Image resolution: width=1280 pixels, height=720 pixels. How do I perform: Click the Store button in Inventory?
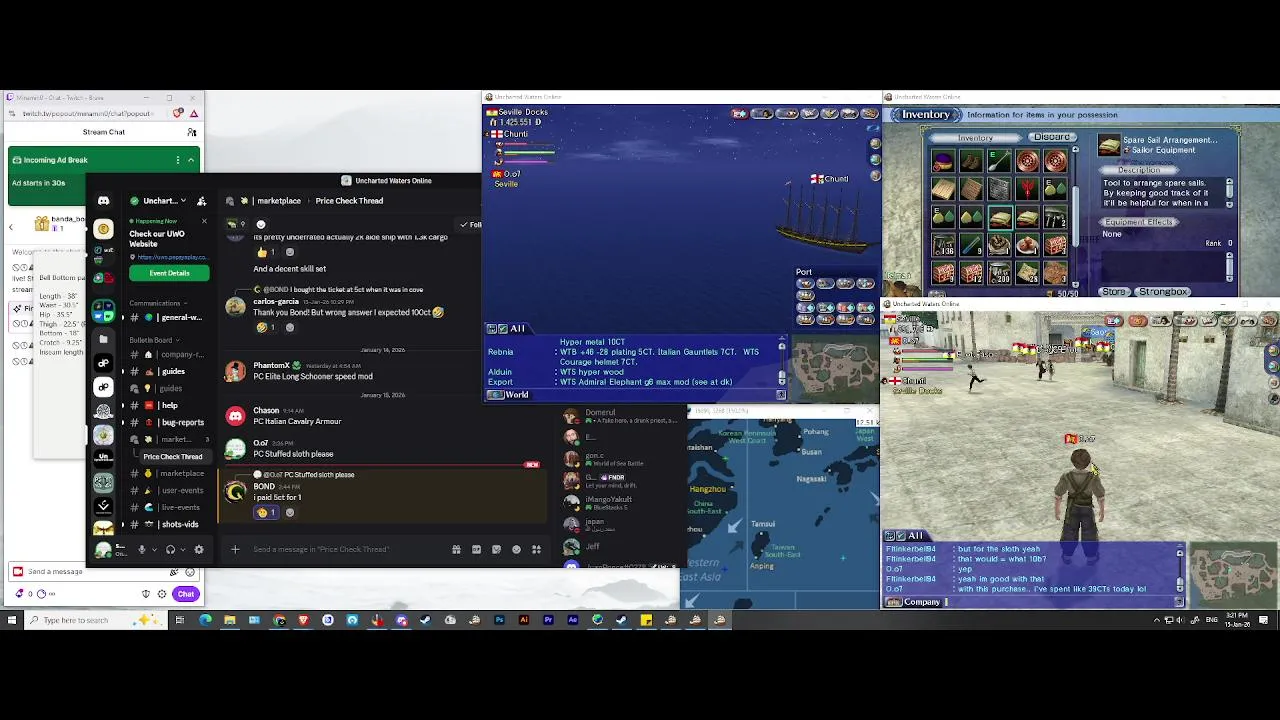[1115, 292]
